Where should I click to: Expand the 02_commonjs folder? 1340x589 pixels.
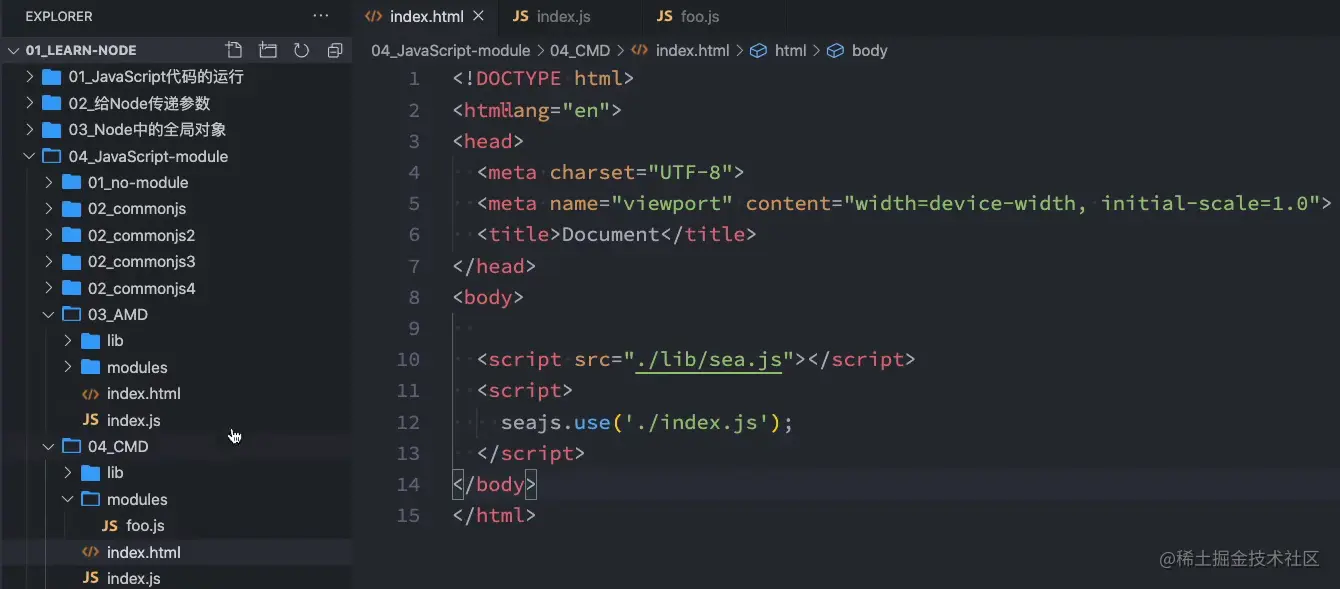tap(49, 209)
